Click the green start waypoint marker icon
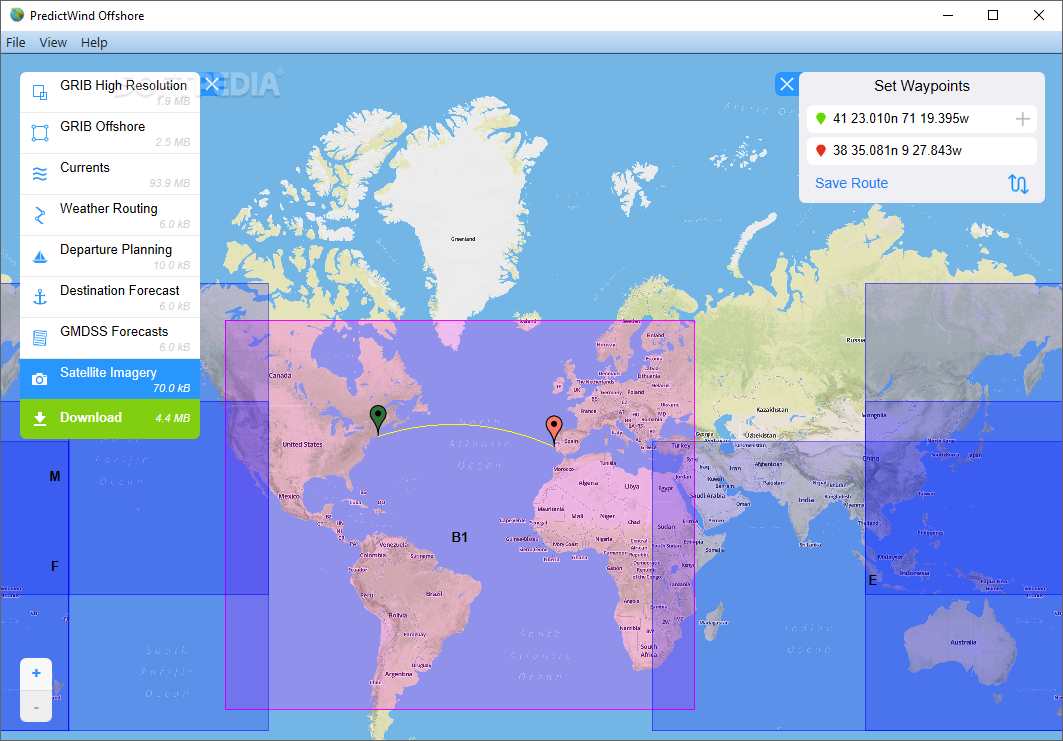Viewport: 1063px width, 741px height. [821, 119]
